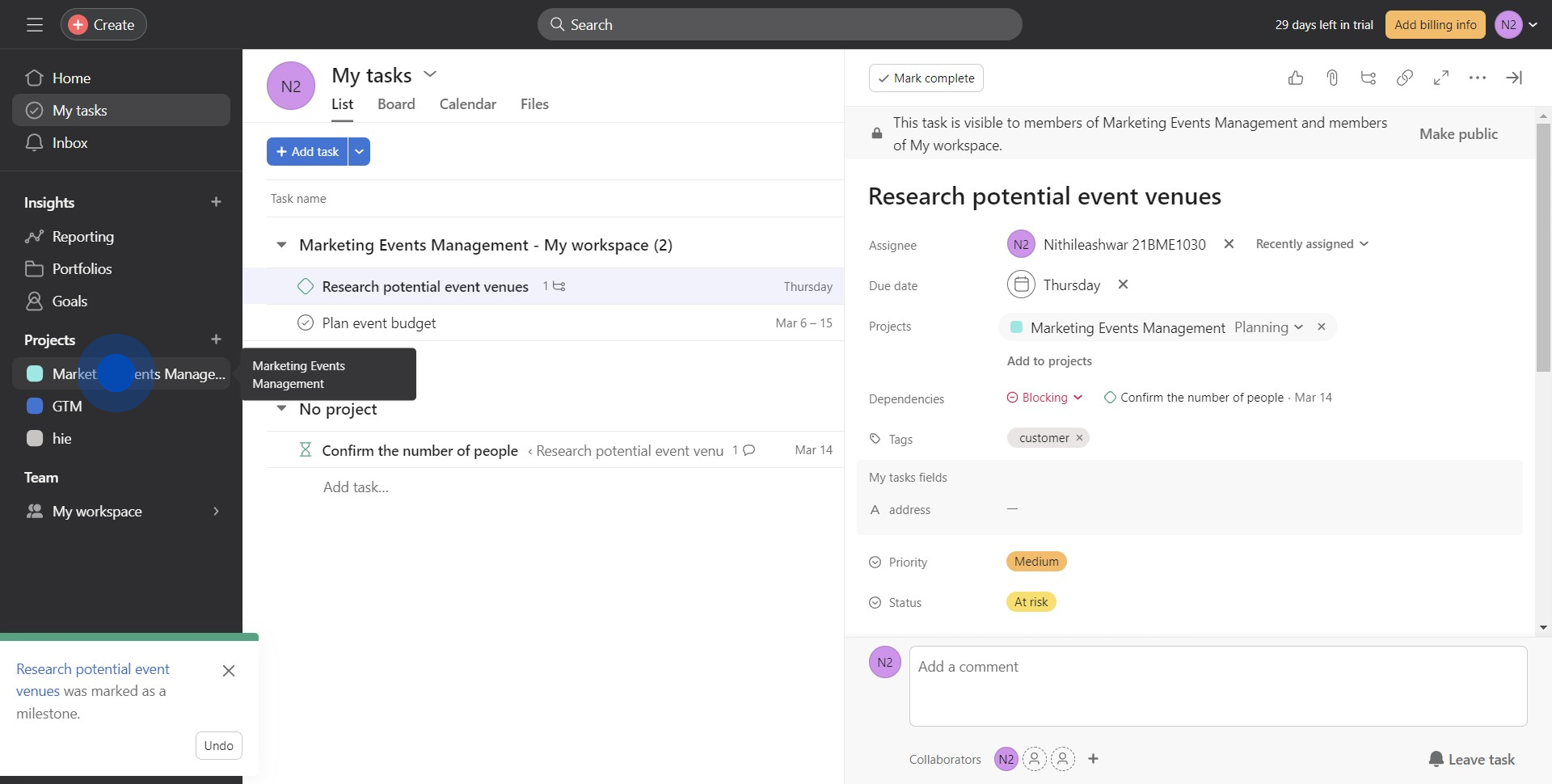The image size is (1552, 784).
Task: Create a subtask via the subtask icon
Action: tap(1368, 78)
